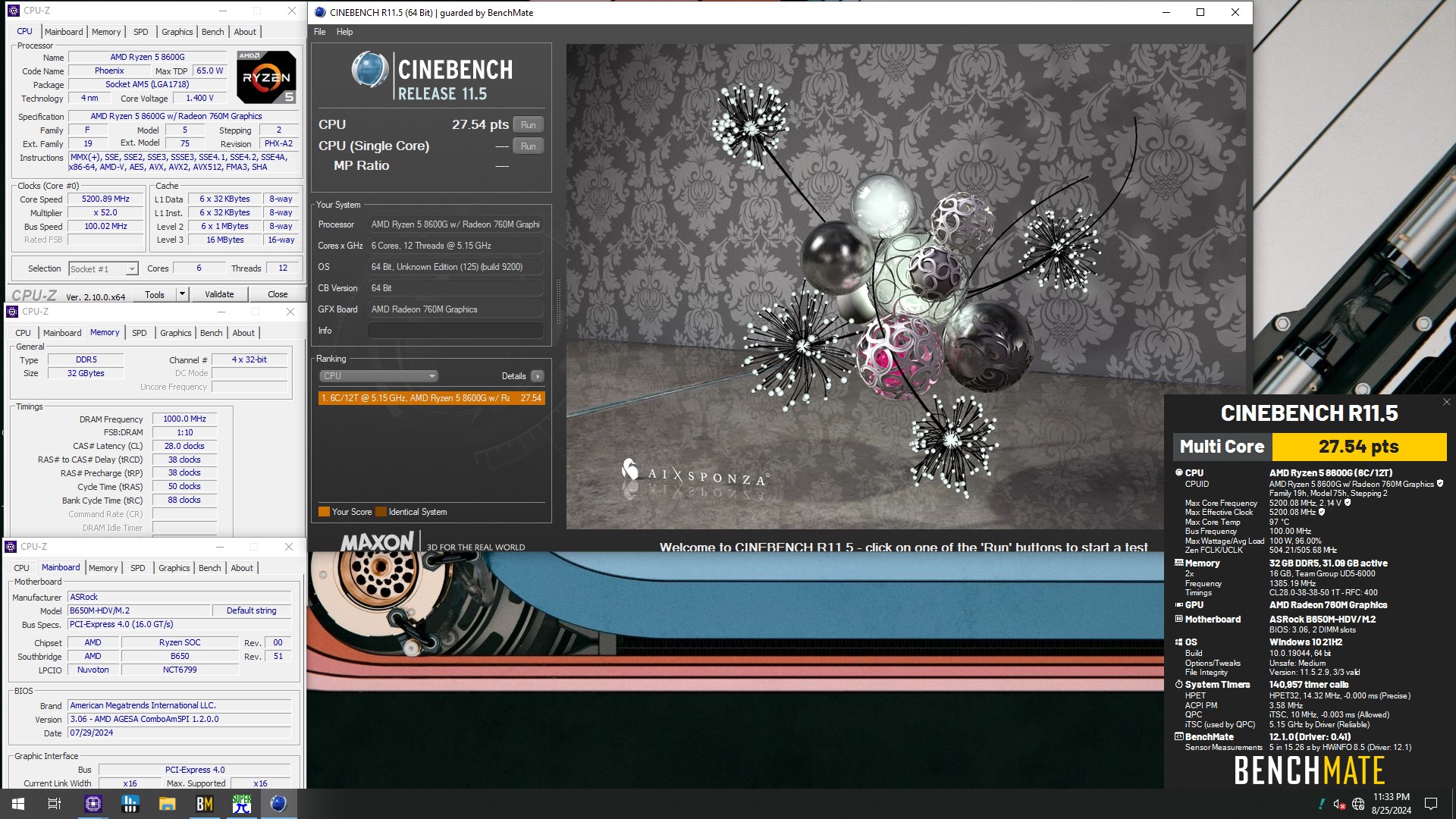The image size is (1456, 819).
Task: Click the 27.54 pts score in BenchMate panel
Action: (1359, 447)
